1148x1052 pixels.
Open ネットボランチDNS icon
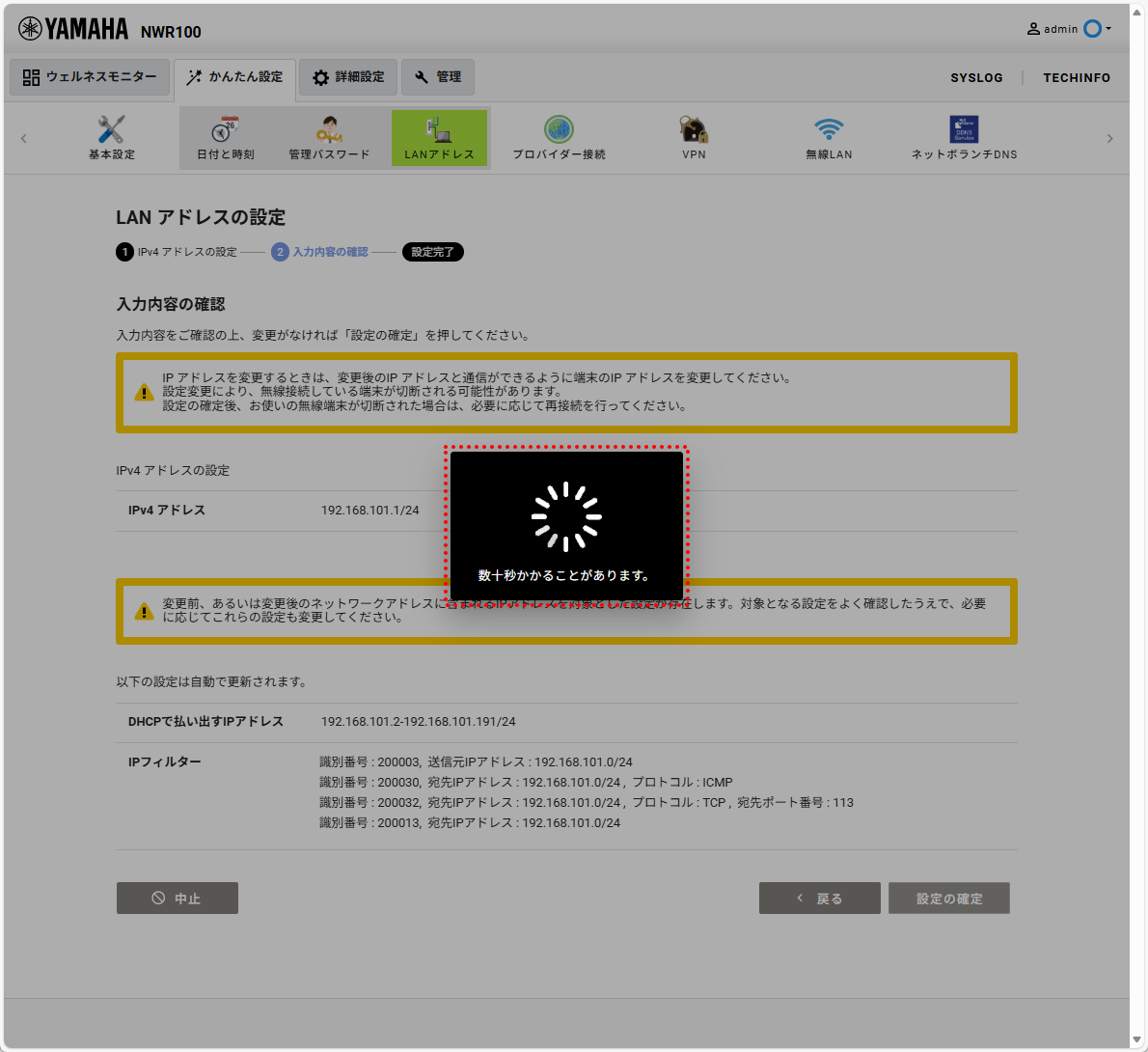965,137
